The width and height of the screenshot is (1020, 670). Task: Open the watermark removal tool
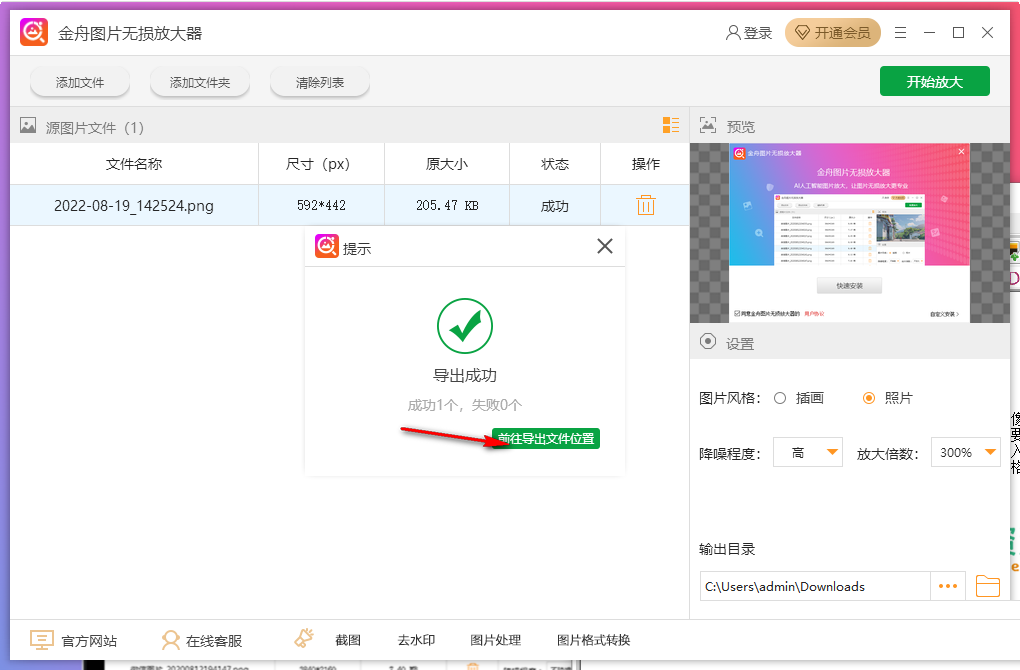point(416,640)
